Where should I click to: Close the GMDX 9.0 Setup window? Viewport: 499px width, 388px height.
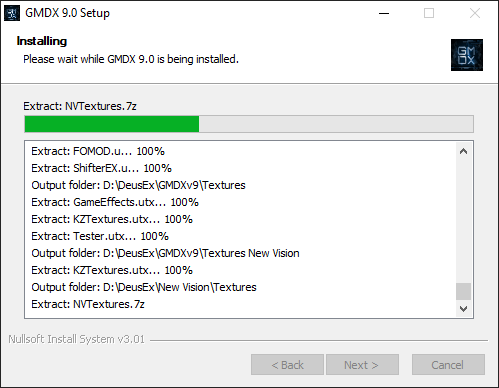(x=475, y=13)
